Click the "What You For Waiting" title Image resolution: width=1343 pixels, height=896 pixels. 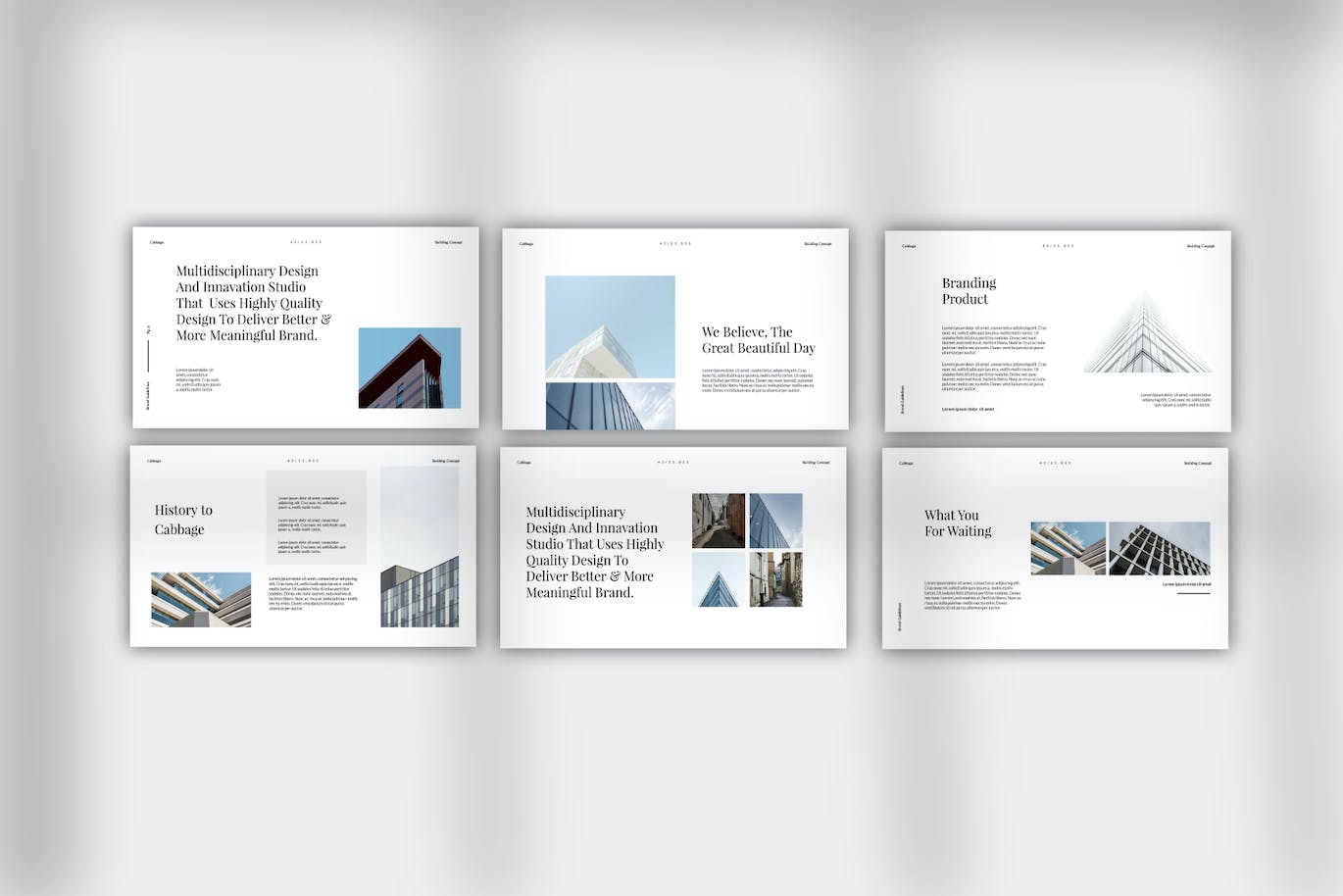pyautogui.click(x=958, y=523)
